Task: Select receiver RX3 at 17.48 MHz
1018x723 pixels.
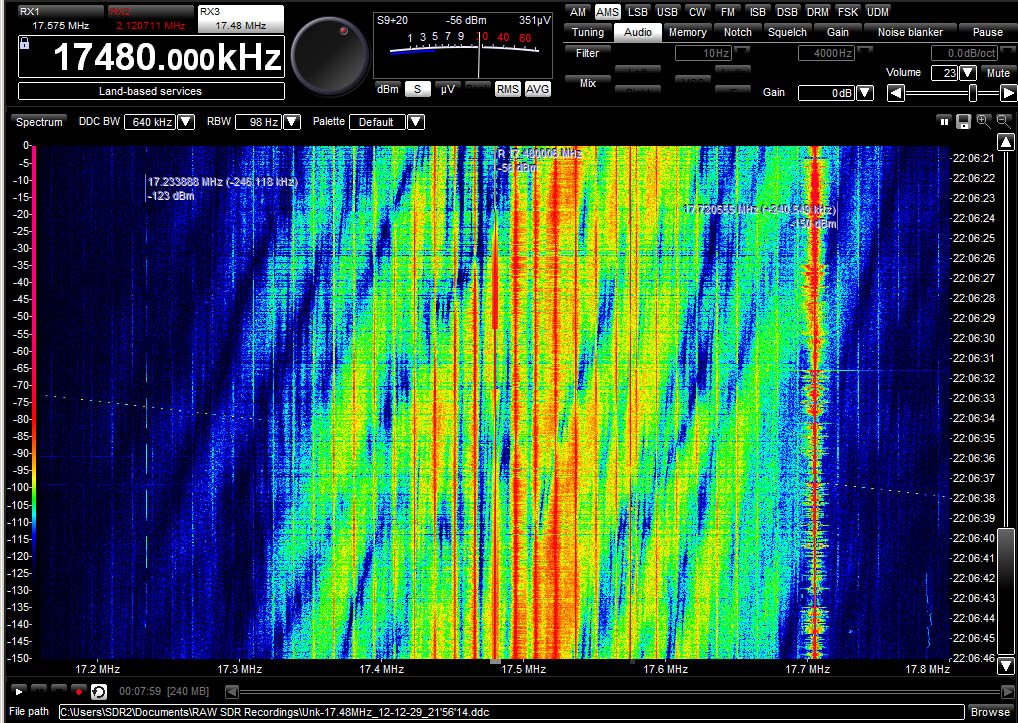Action: coord(241,19)
